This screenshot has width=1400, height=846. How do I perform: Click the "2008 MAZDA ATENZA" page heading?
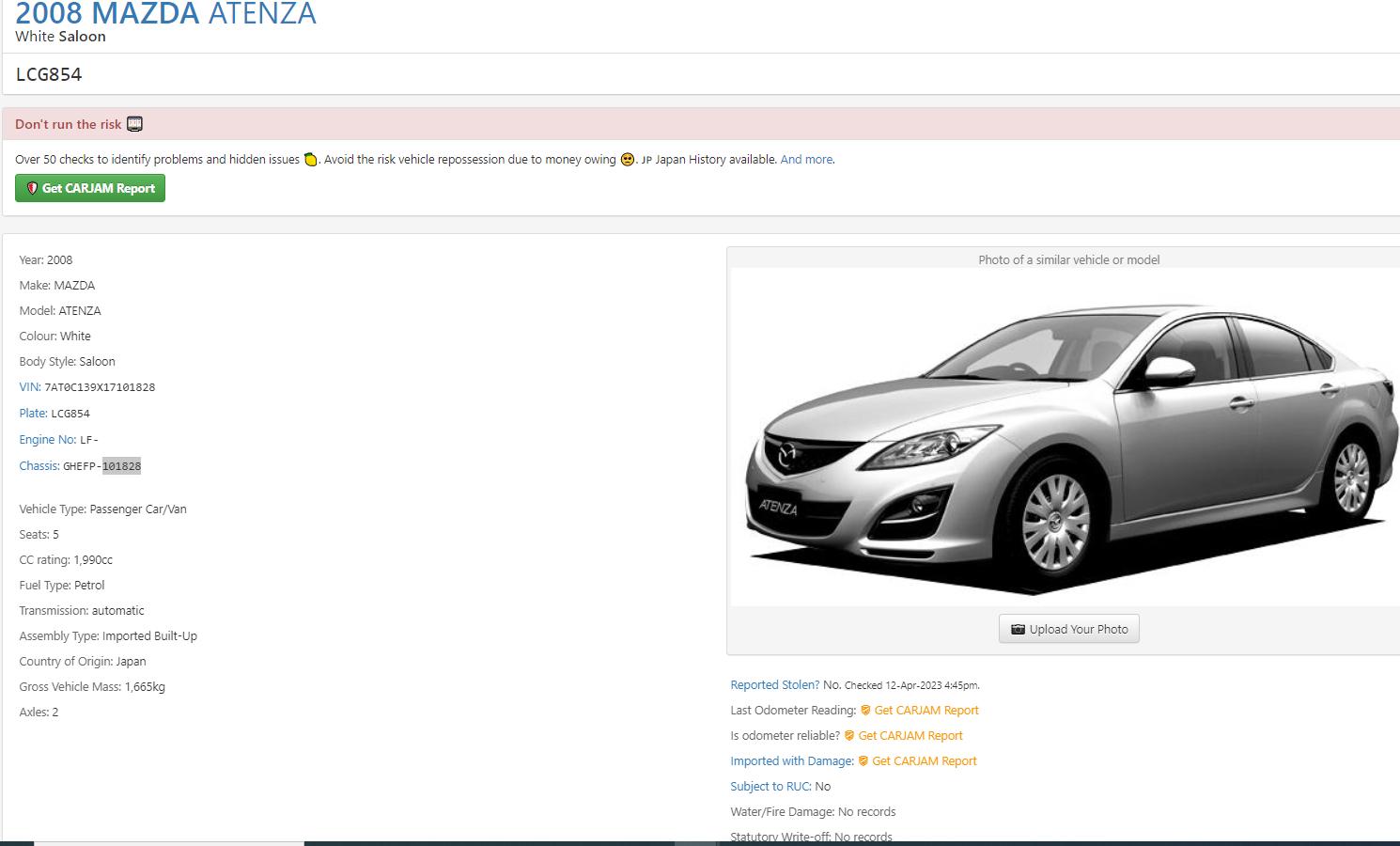coord(165,13)
